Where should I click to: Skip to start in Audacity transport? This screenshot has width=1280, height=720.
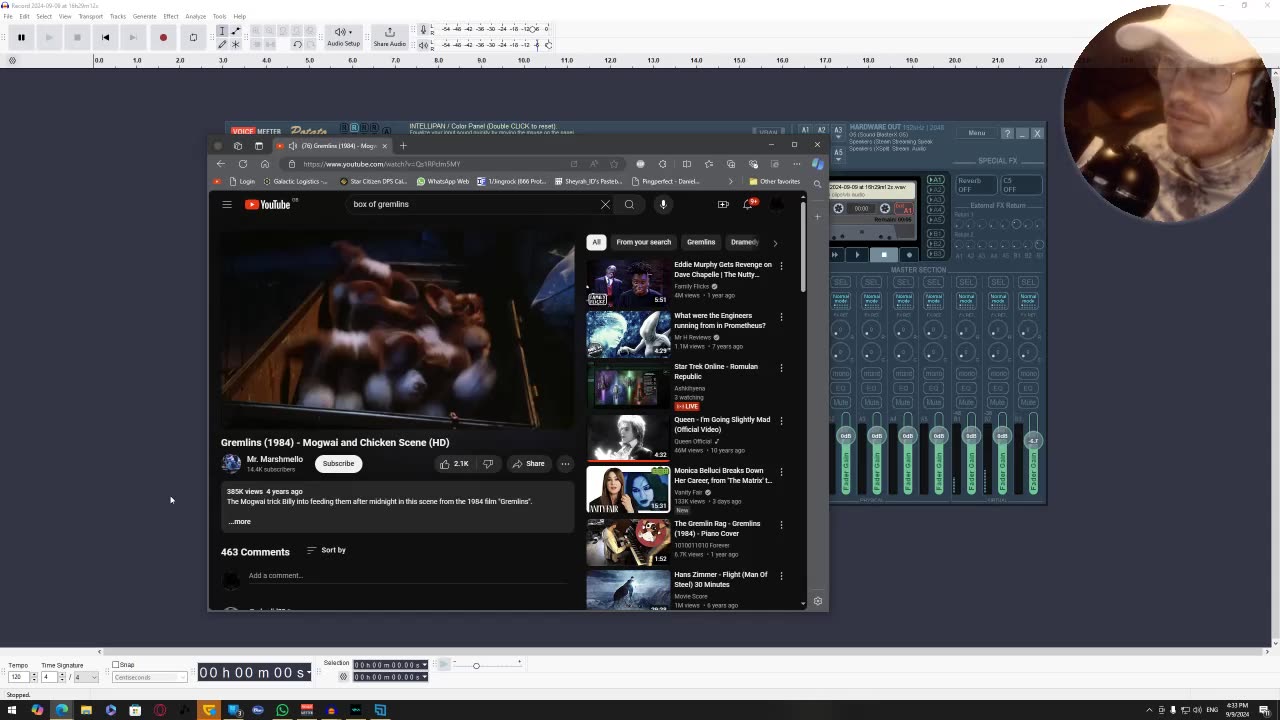(105, 38)
